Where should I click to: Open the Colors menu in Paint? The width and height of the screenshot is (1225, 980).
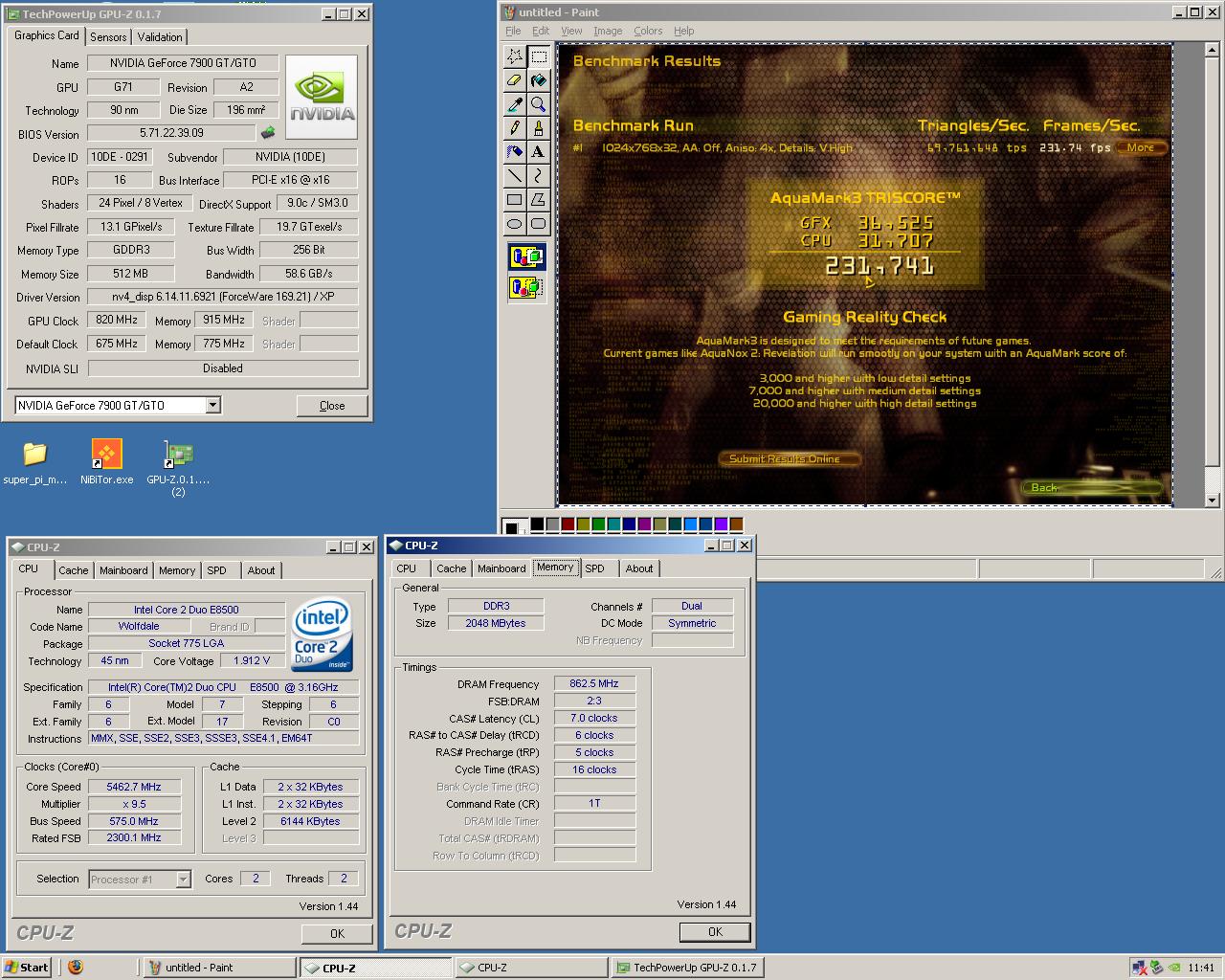pyautogui.click(x=648, y=31)
